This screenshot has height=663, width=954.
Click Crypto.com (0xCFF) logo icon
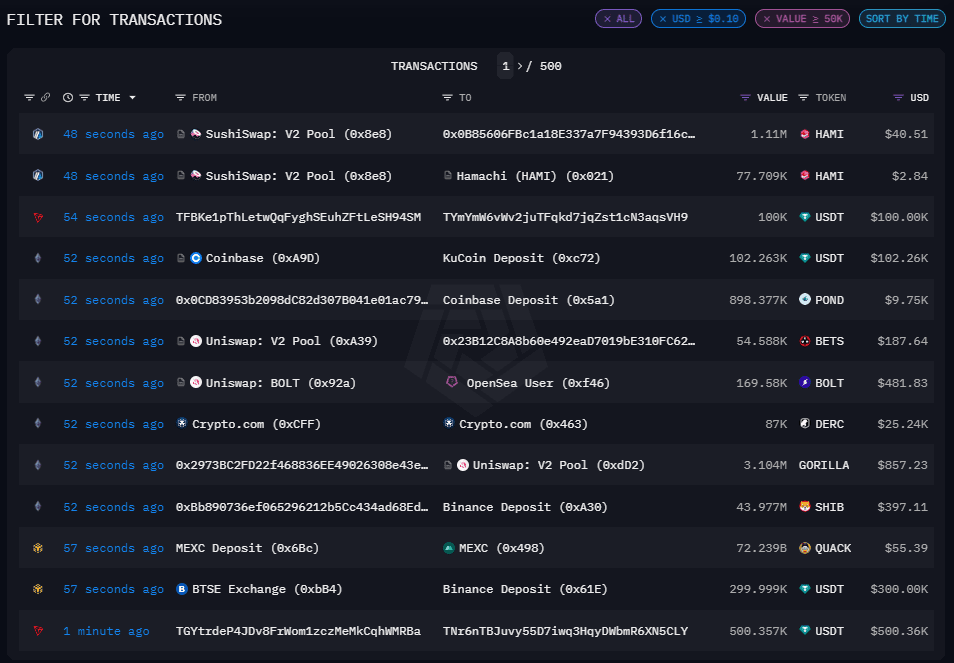pyautogui.click(x=181, y=423)
